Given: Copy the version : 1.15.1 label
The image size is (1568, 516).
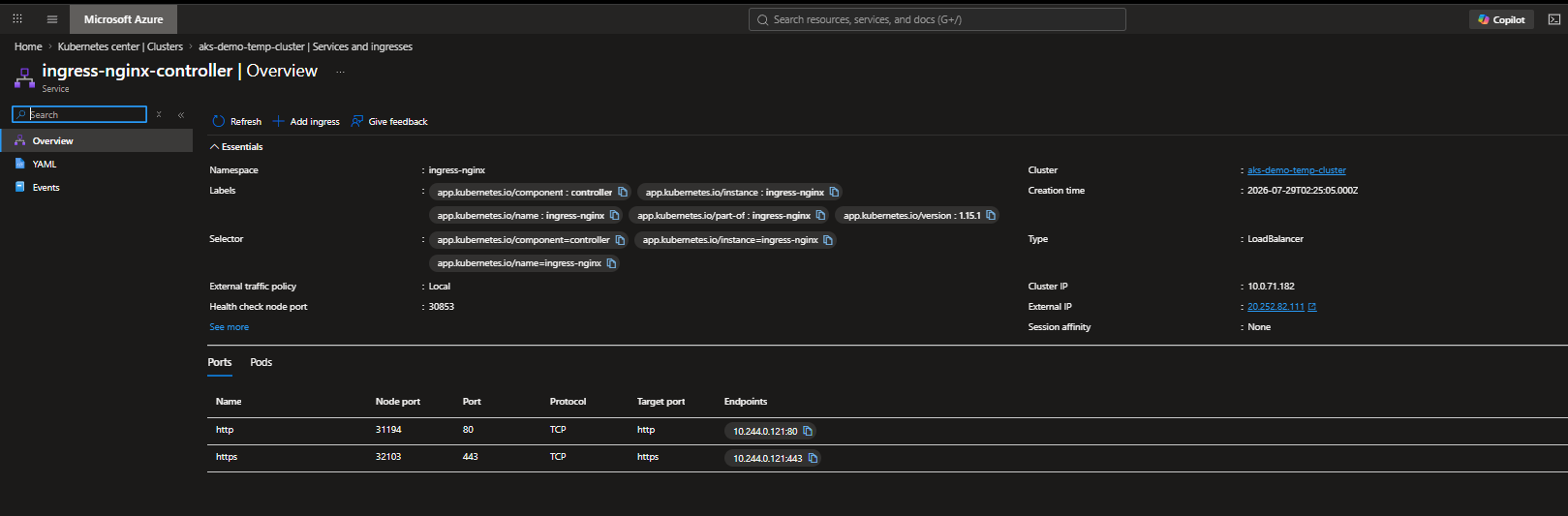Looking at the screenshot, I should tap(991, 215).
